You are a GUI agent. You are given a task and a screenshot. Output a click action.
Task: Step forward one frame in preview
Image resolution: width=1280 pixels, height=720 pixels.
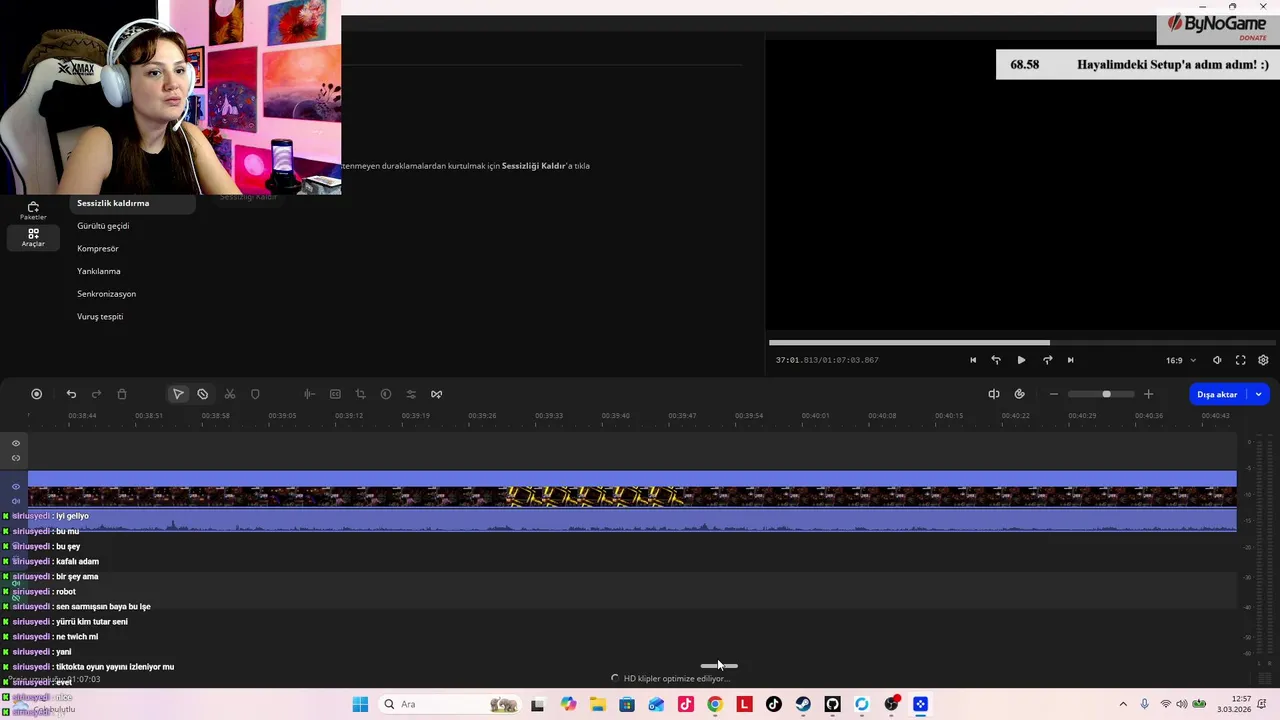(1047, 360)
